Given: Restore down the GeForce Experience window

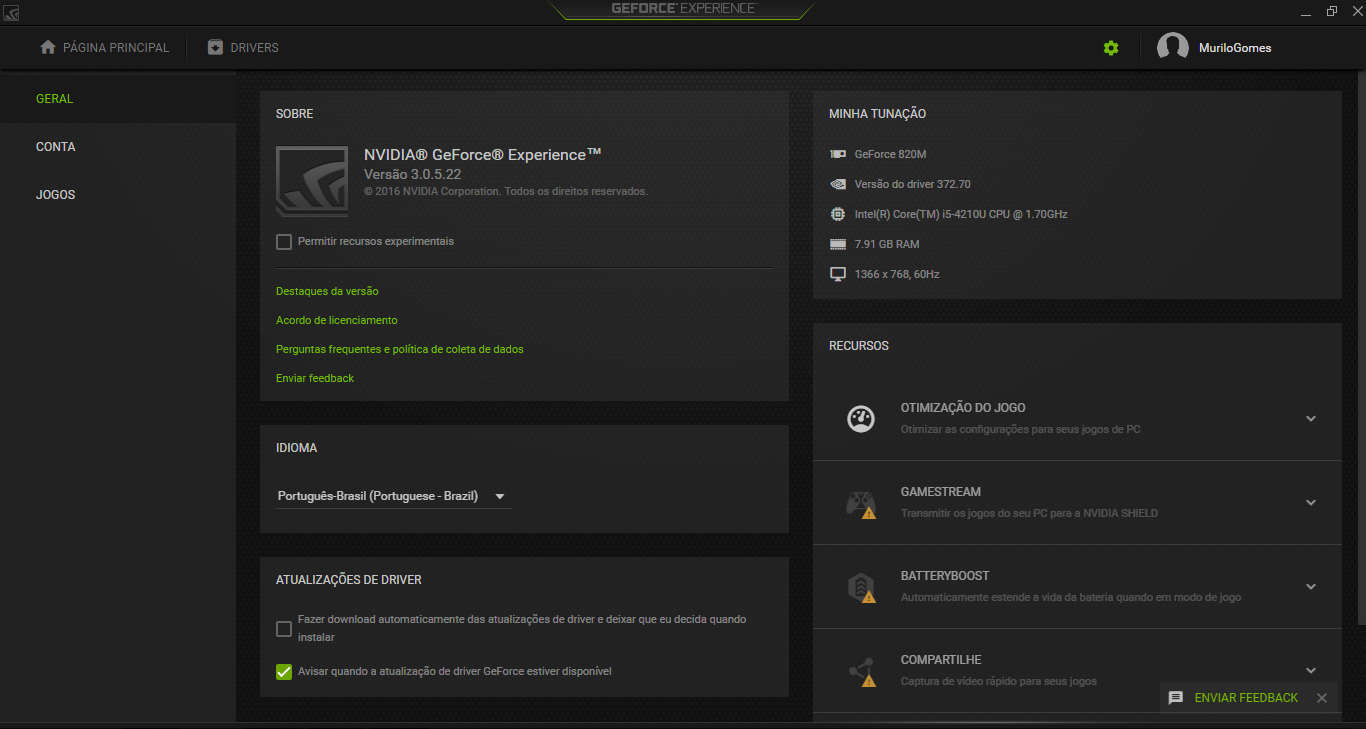Looking at the screenshot, I should (x=1332, y=12).
